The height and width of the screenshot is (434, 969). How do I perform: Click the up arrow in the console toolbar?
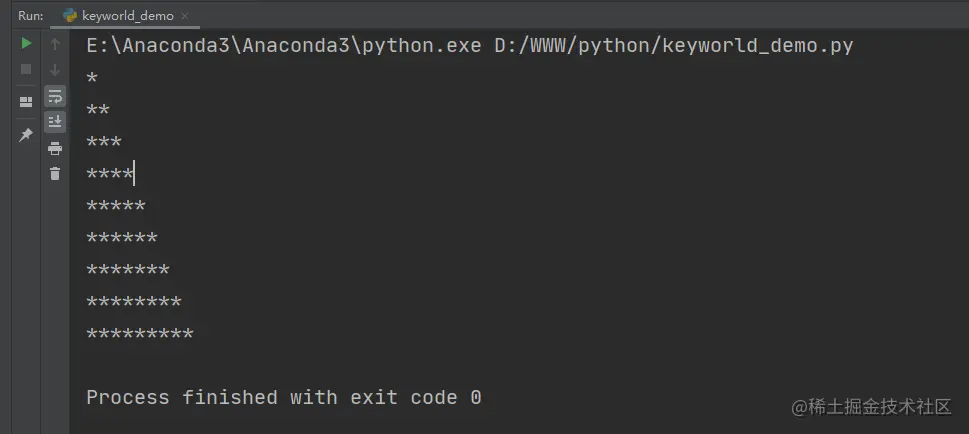55,44
